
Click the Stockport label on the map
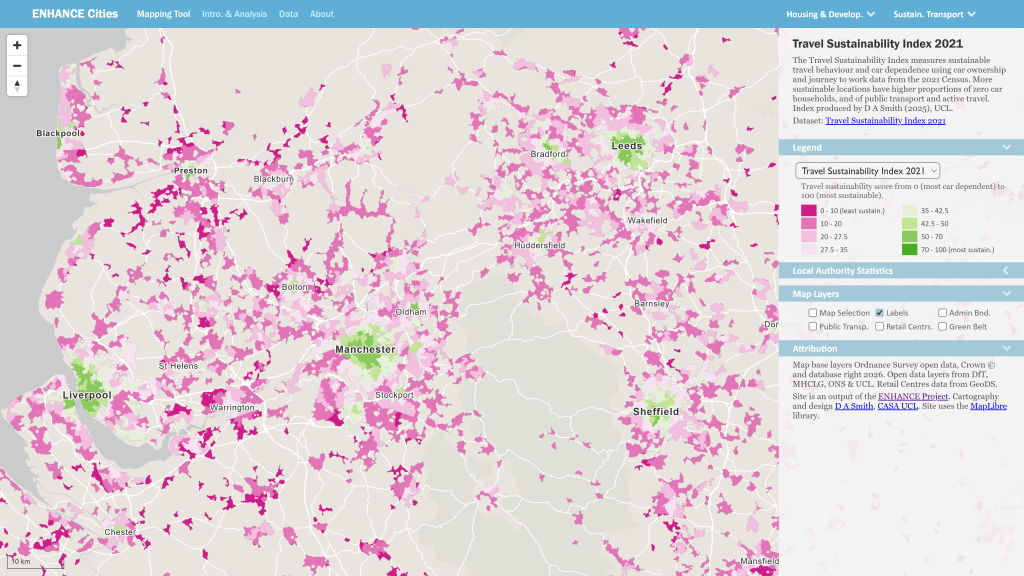394,395
